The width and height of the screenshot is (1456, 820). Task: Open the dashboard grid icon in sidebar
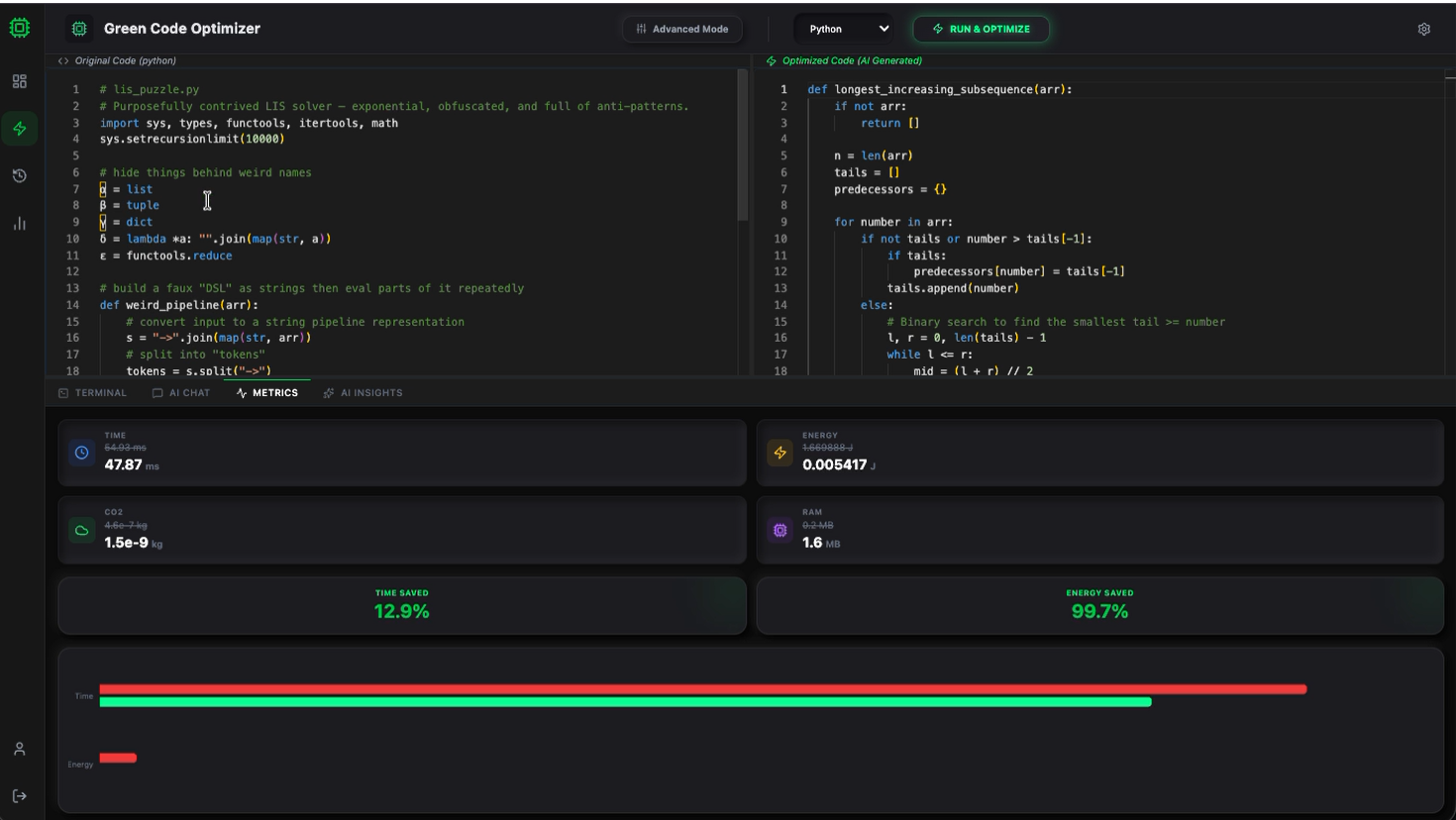click(19, 81)
